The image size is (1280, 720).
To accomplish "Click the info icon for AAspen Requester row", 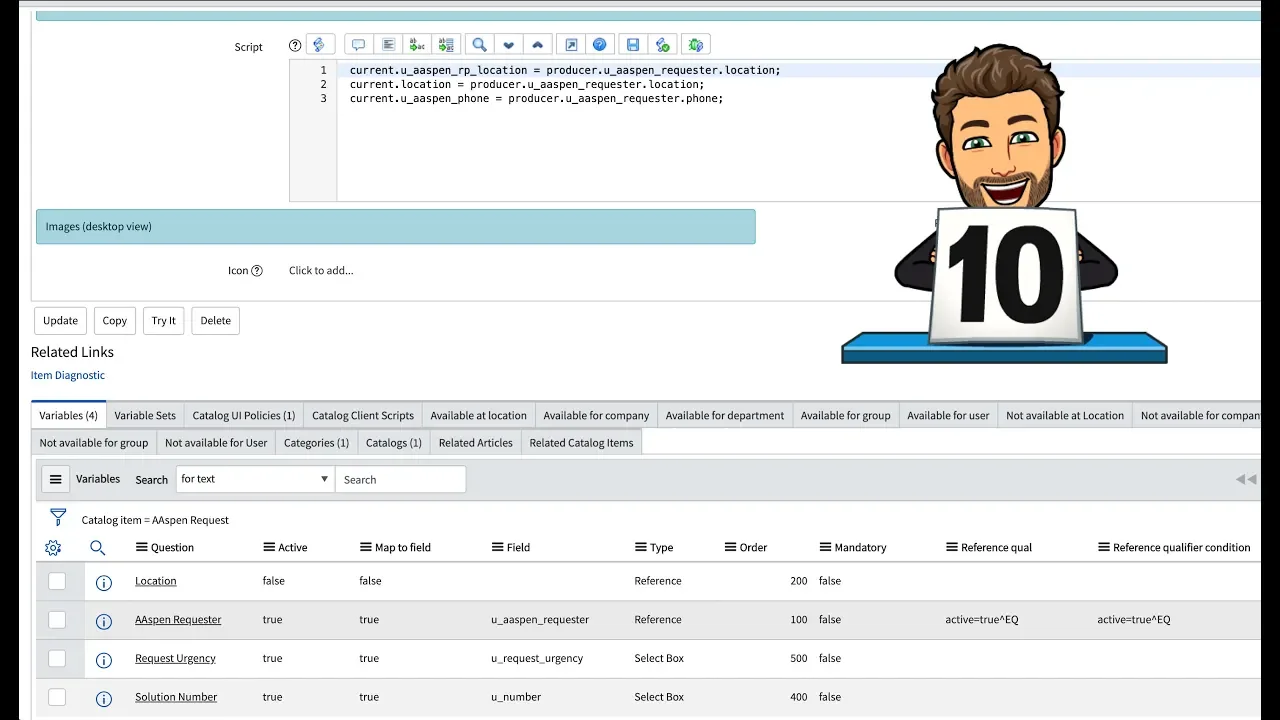I will 103,621.
